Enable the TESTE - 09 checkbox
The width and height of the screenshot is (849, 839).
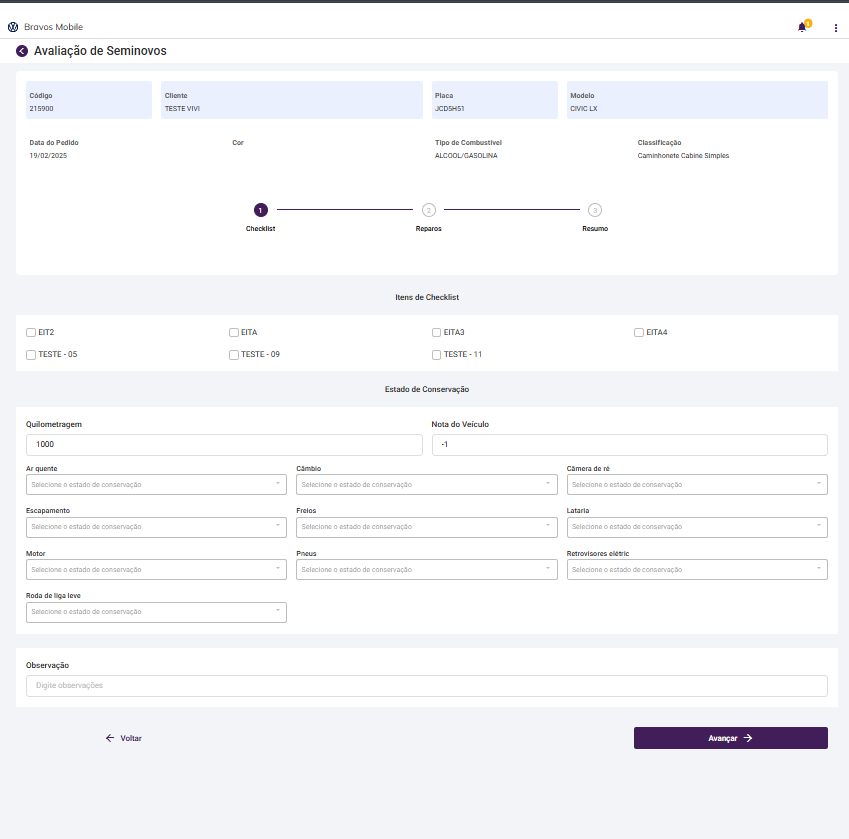coord(234,354)
